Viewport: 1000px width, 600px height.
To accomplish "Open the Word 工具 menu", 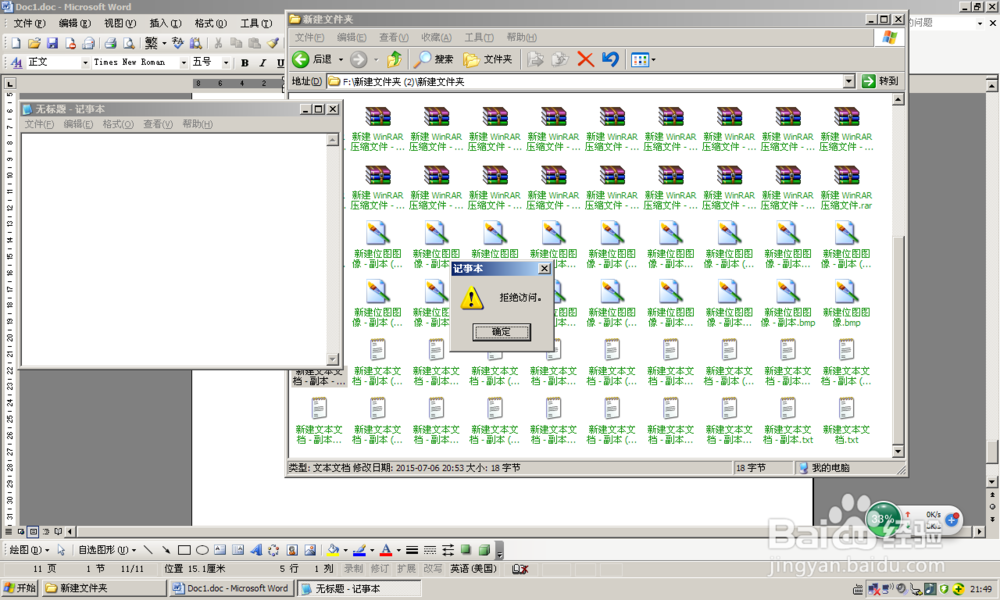I will (x=256, y=24).
